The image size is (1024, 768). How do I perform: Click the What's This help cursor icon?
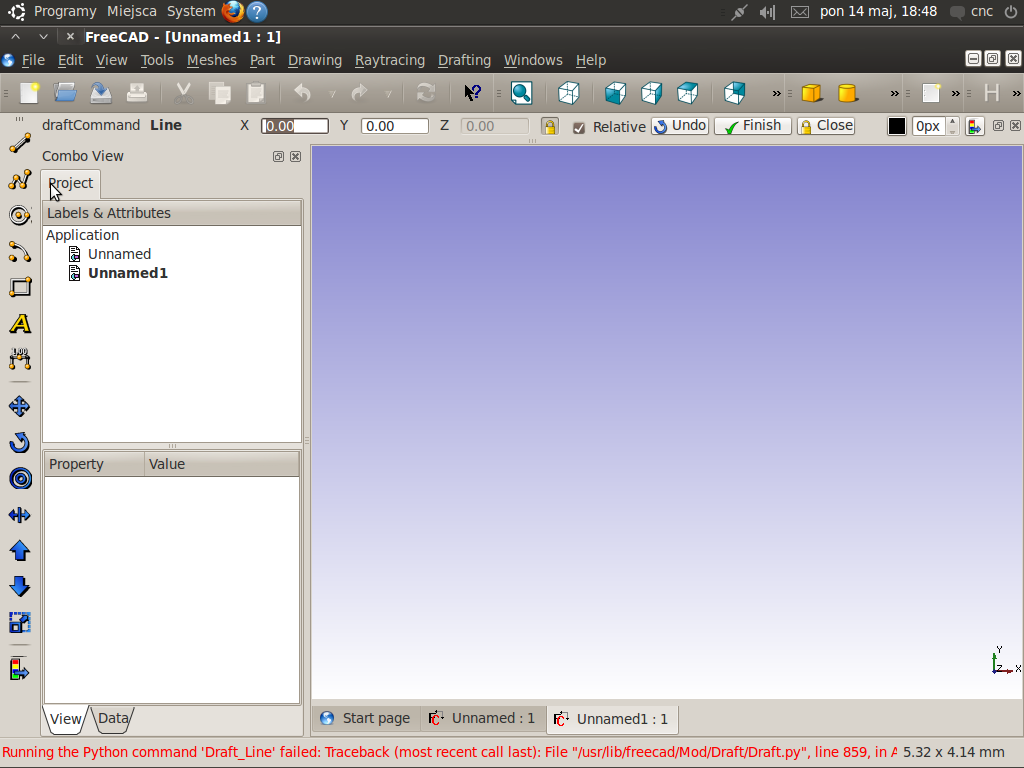click(472, 93)
